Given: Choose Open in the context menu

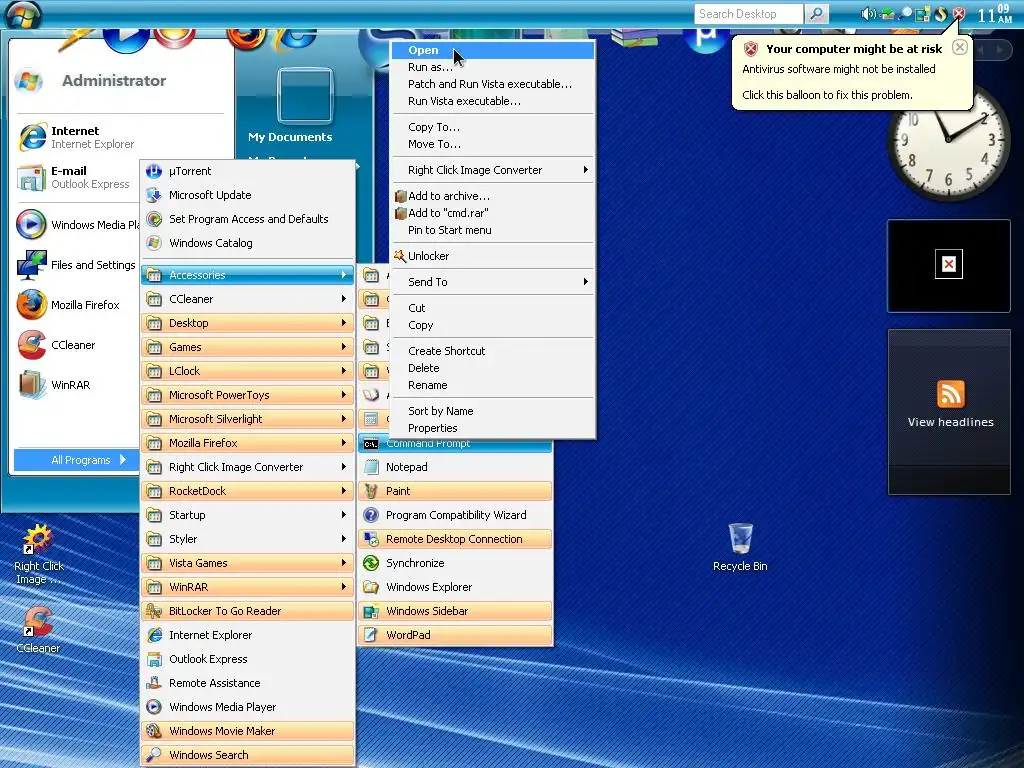Looking at the screenshot, I should [493, 50].
